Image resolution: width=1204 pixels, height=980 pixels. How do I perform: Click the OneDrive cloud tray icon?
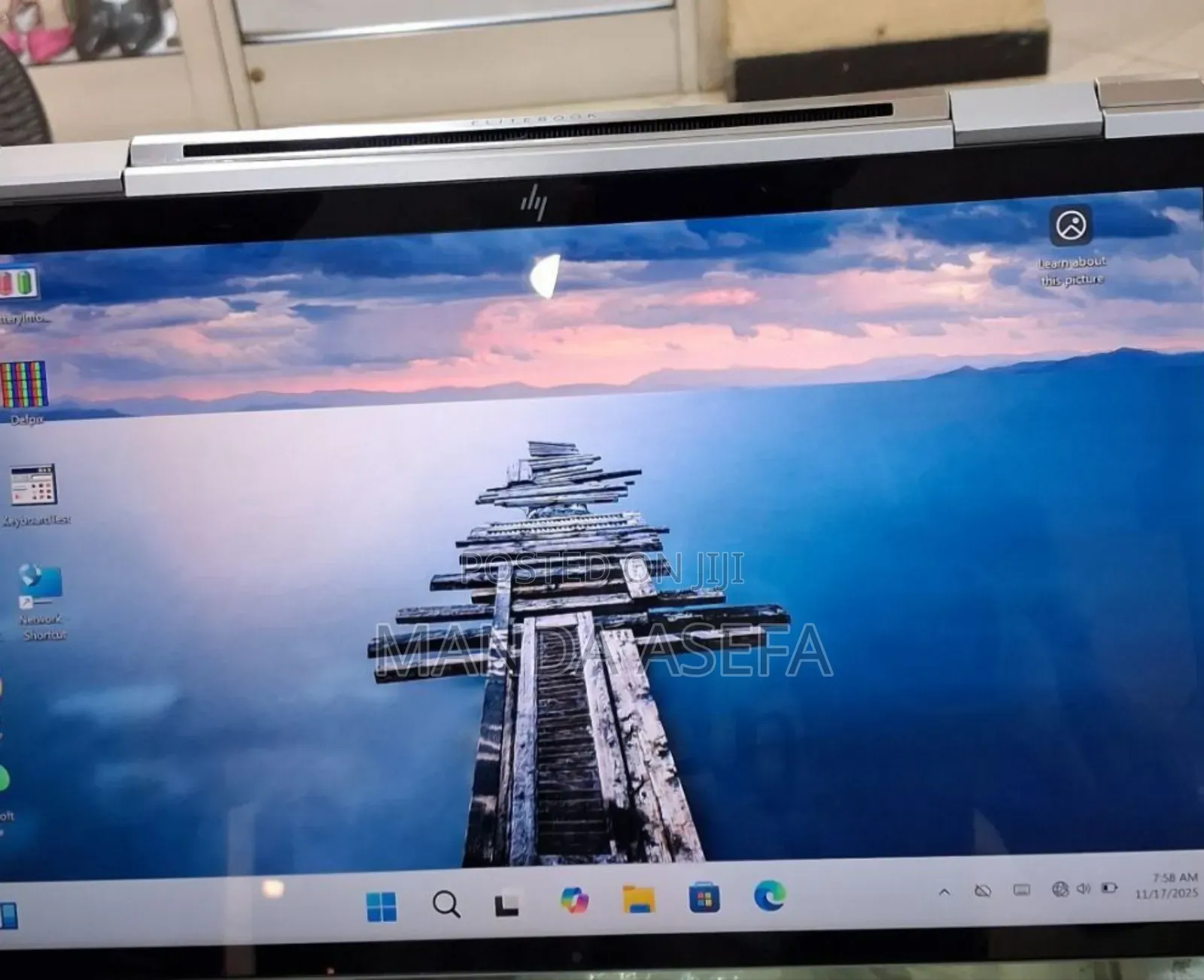pos(983,891)
